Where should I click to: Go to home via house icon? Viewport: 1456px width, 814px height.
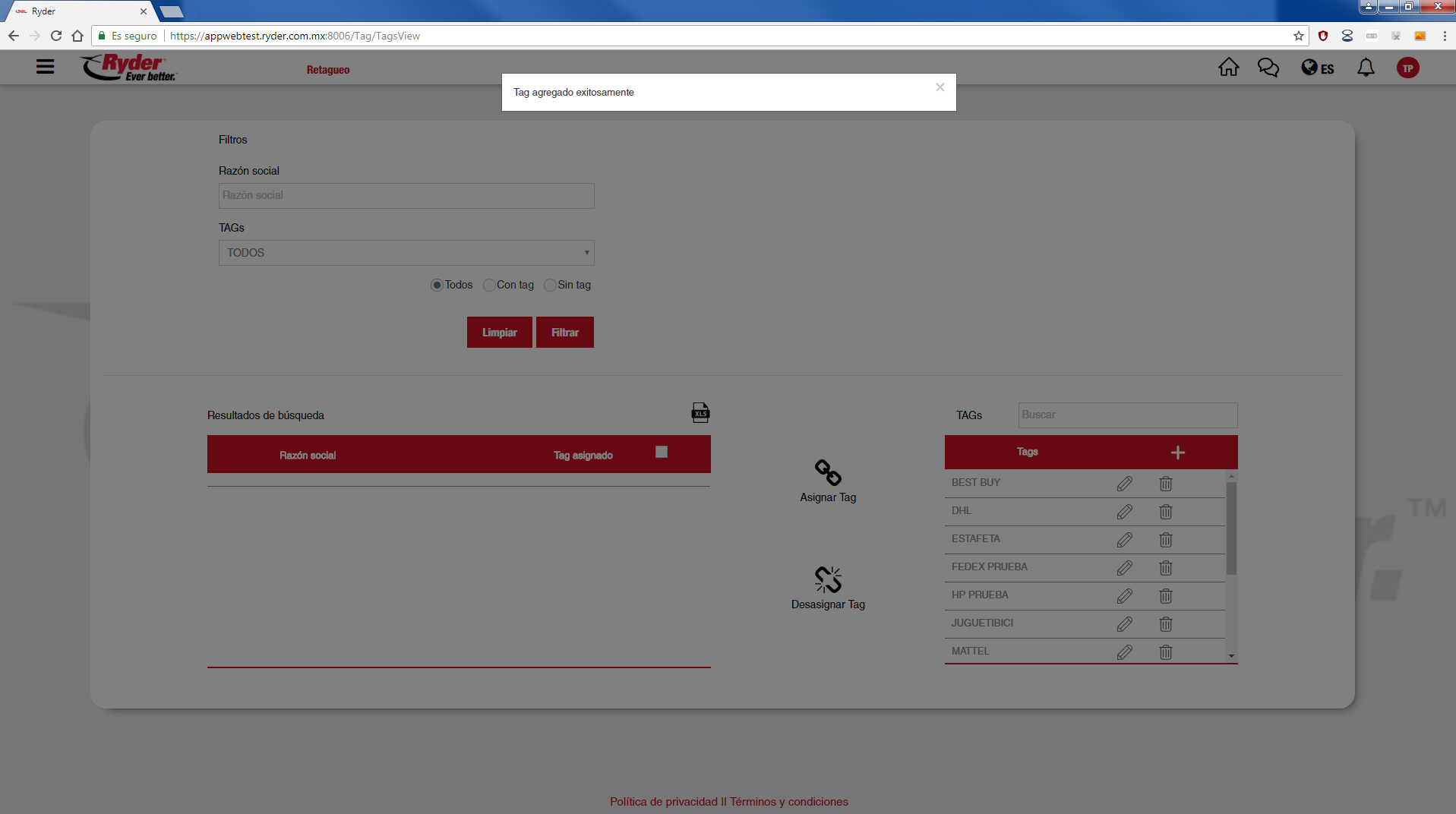[x=1228, y=68]
